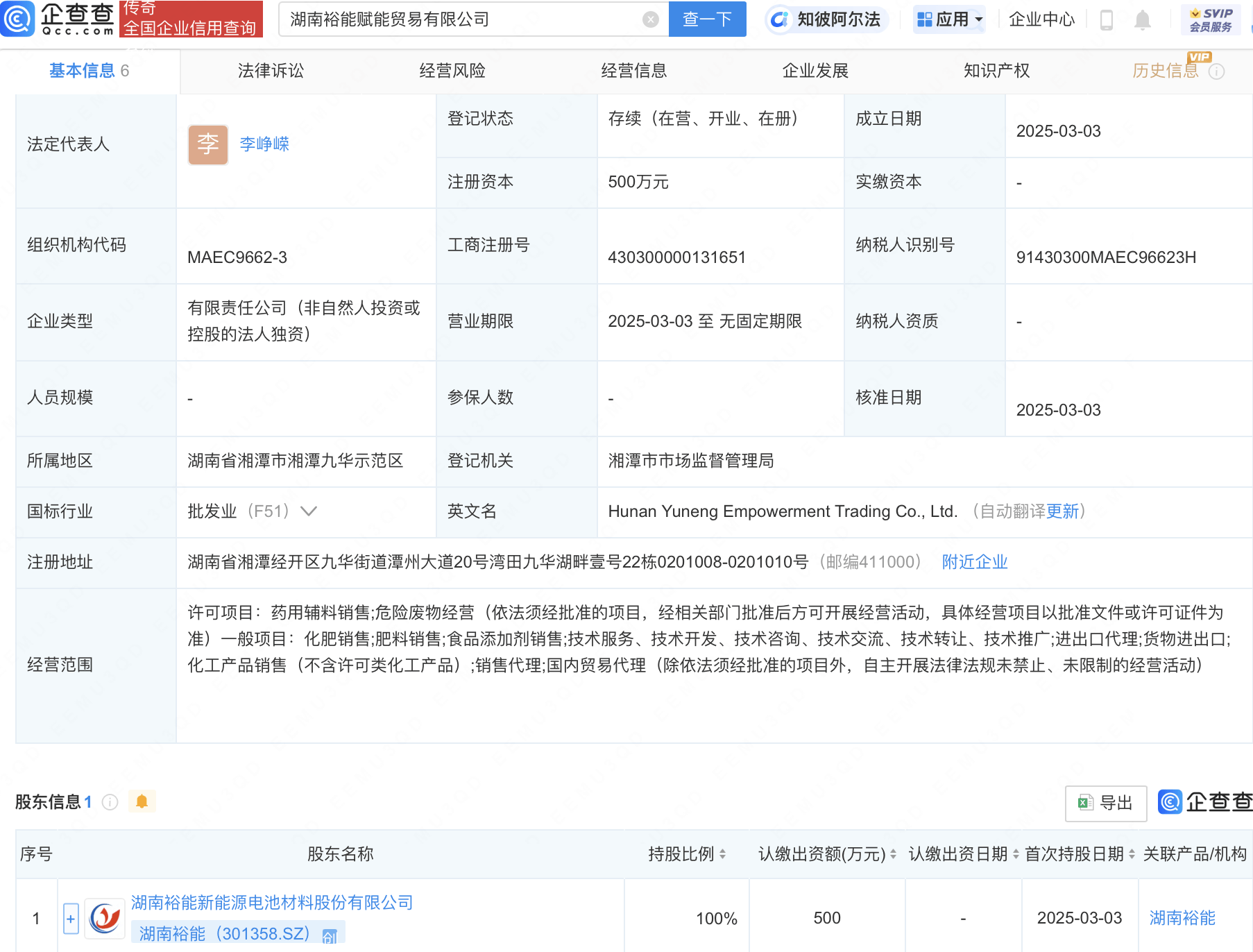Click 2025-03-03 至 无固定期限 text
The image size is (1253, 952).
[705, 321]
